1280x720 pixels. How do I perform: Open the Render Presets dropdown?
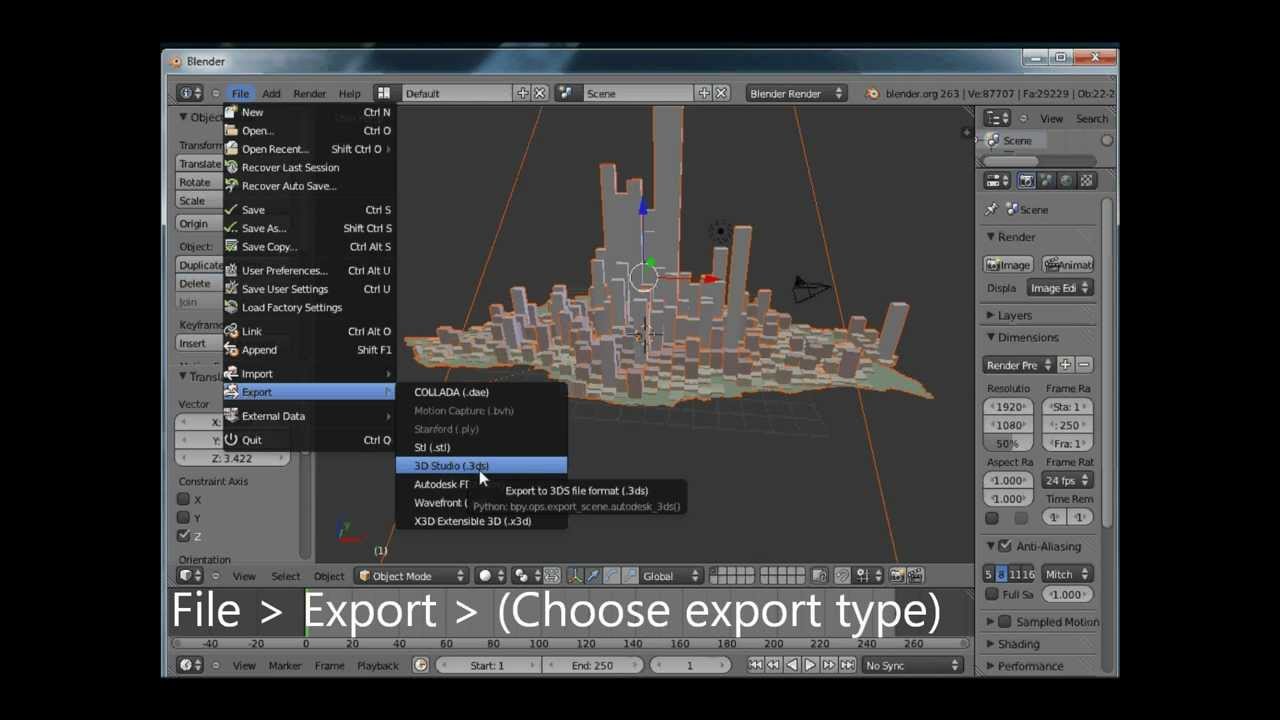pyautogui.click(x=1019, y=365)
